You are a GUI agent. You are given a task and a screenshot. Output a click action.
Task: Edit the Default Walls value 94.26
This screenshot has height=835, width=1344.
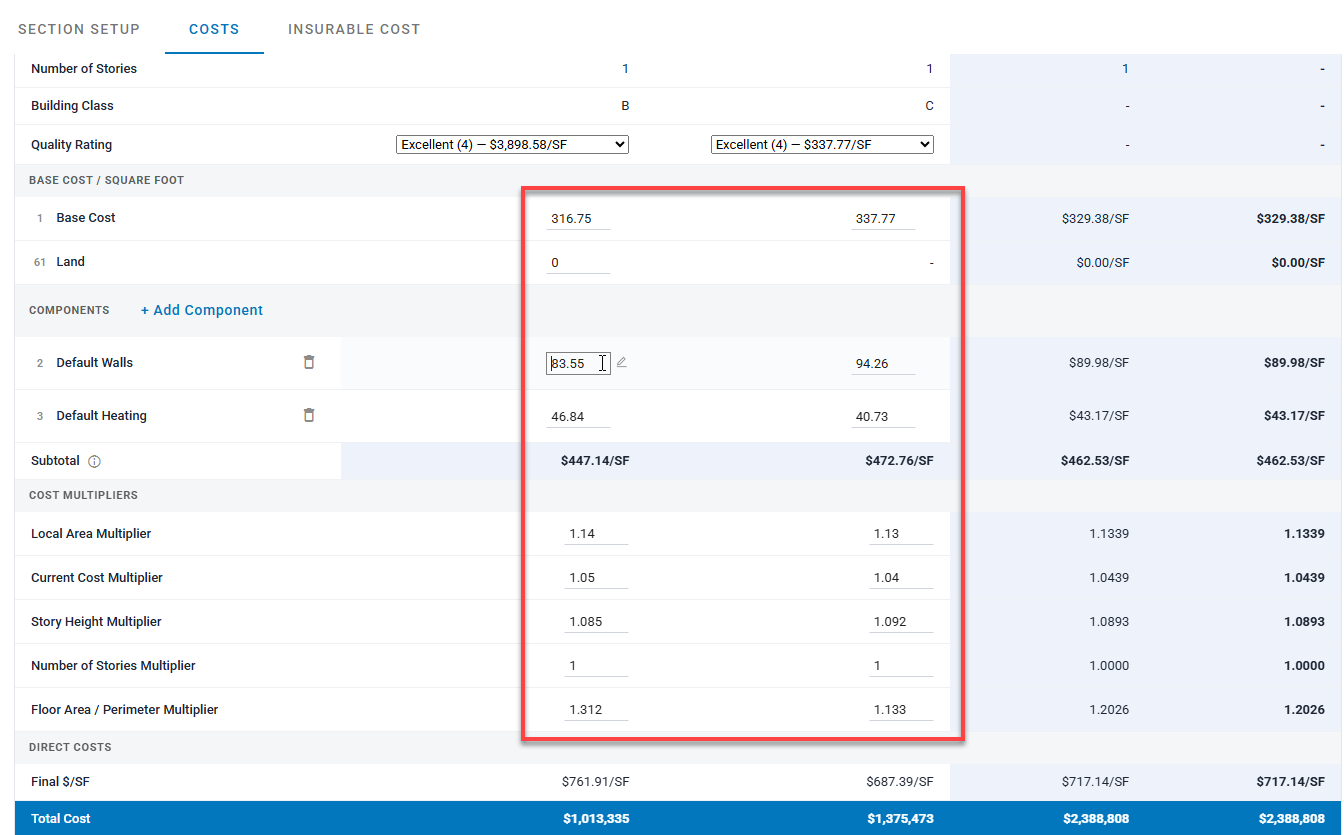pyautogui.click(x=883, y=363)
